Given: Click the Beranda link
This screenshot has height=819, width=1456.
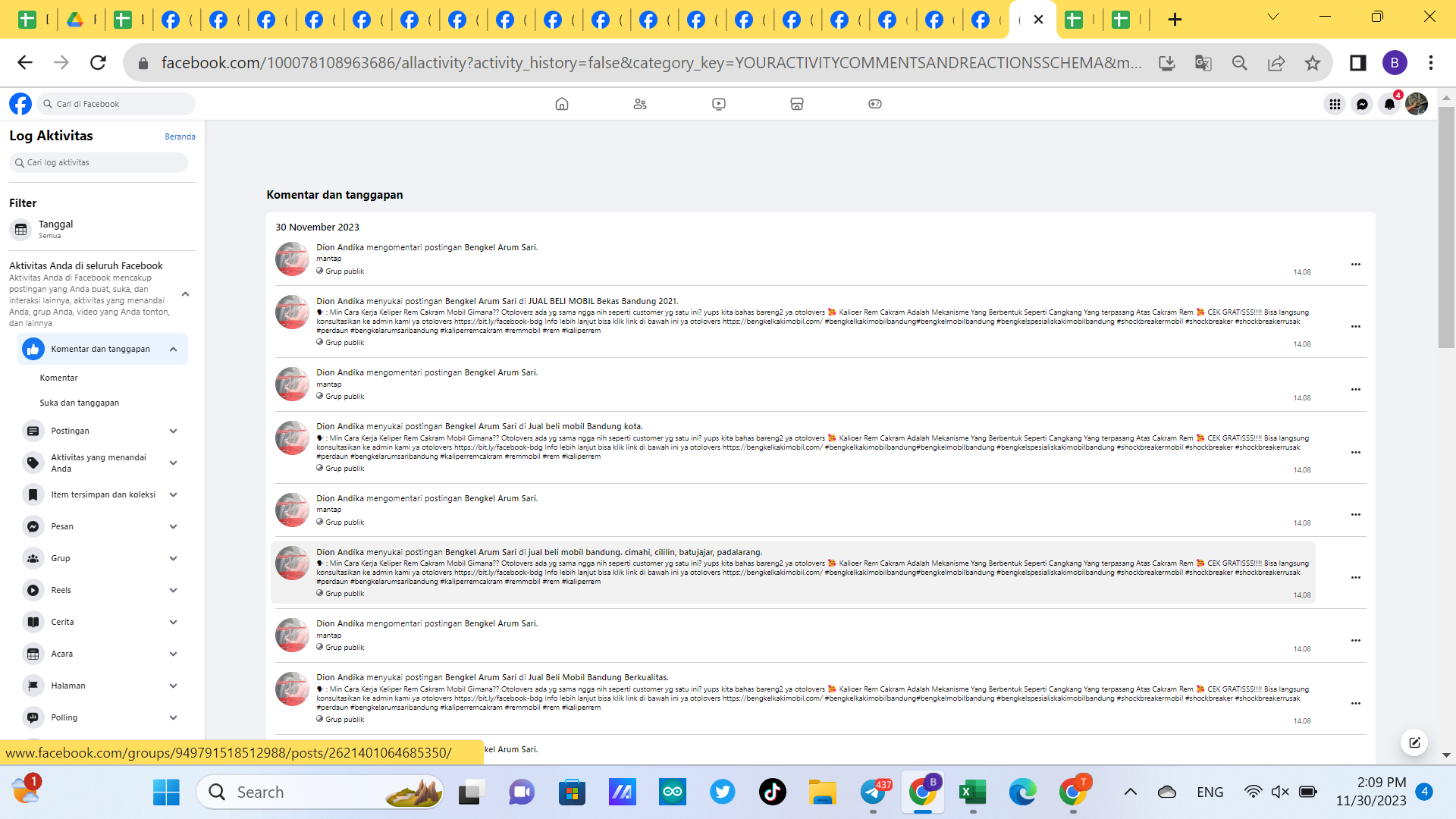Looking at the screenshot, I should coord(180,136).
